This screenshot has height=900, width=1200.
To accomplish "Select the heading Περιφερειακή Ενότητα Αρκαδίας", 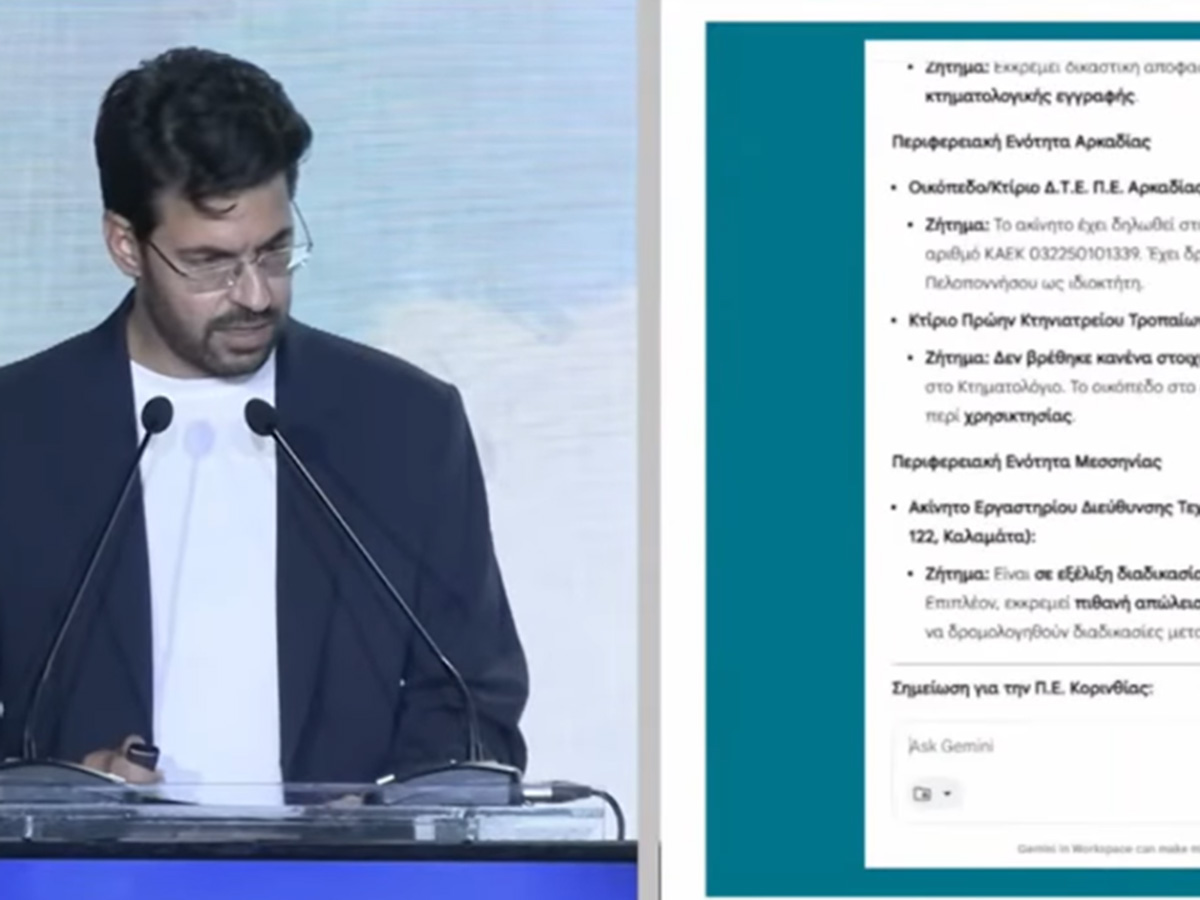I will 1020,142.
